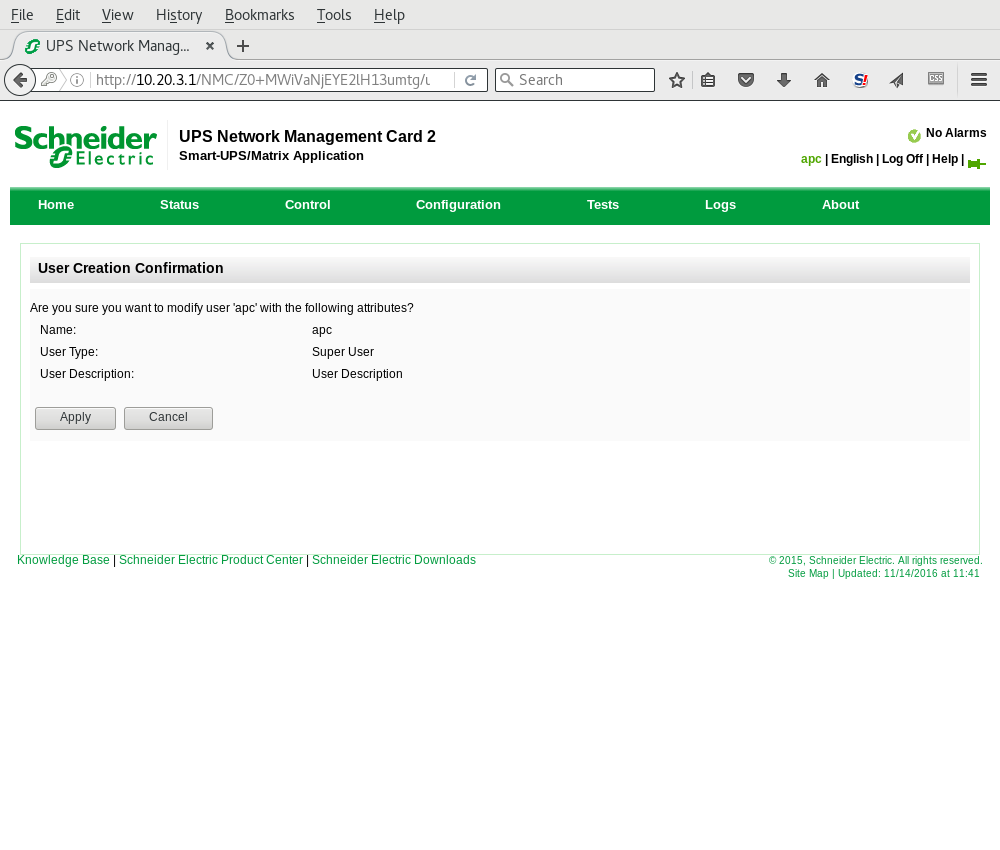The width and height of the screenshot is (1000, 850).
Task: Click the CSS extension icon
Action: click(936, 78)
